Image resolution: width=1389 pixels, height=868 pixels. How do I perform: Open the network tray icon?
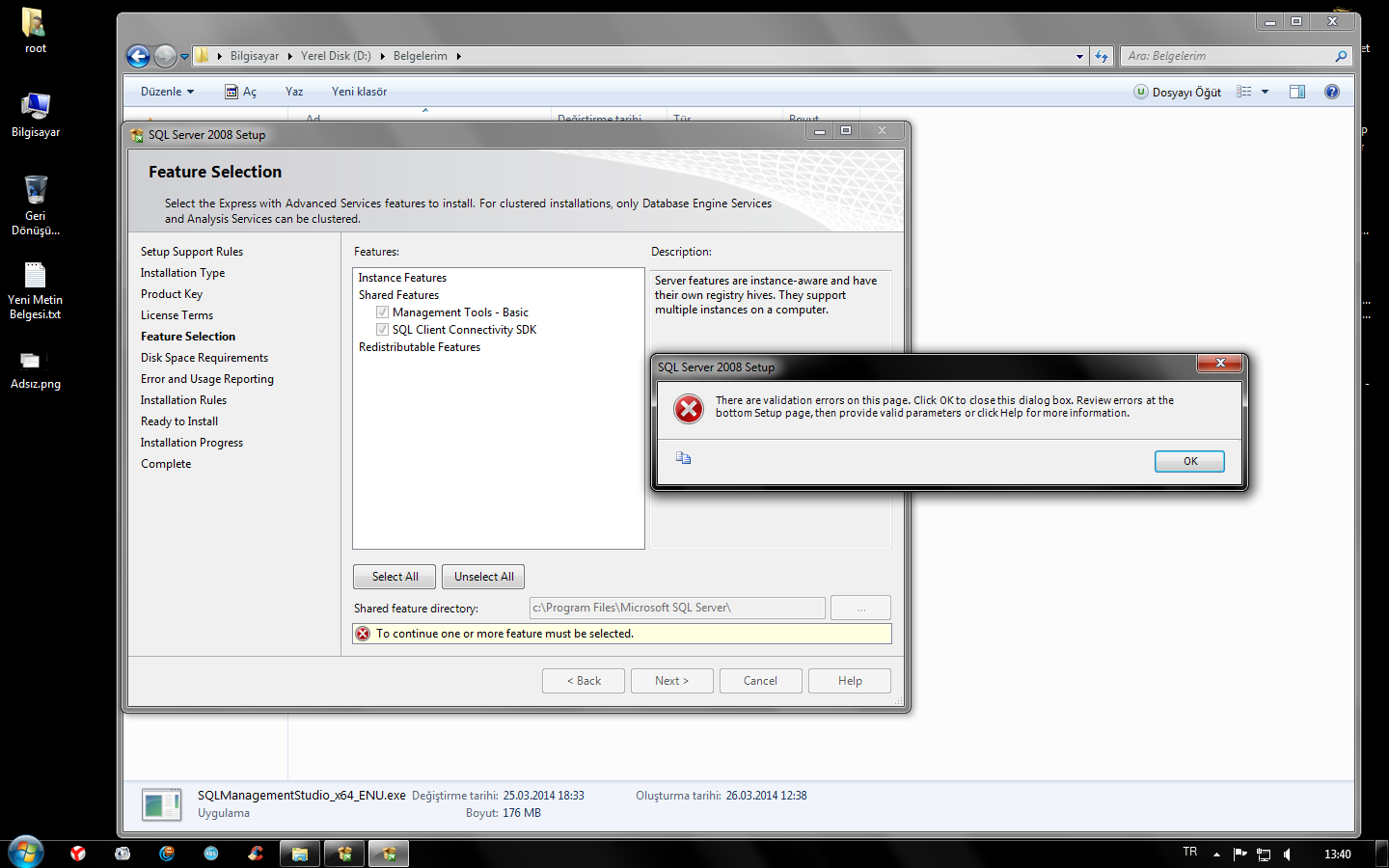1264,854
